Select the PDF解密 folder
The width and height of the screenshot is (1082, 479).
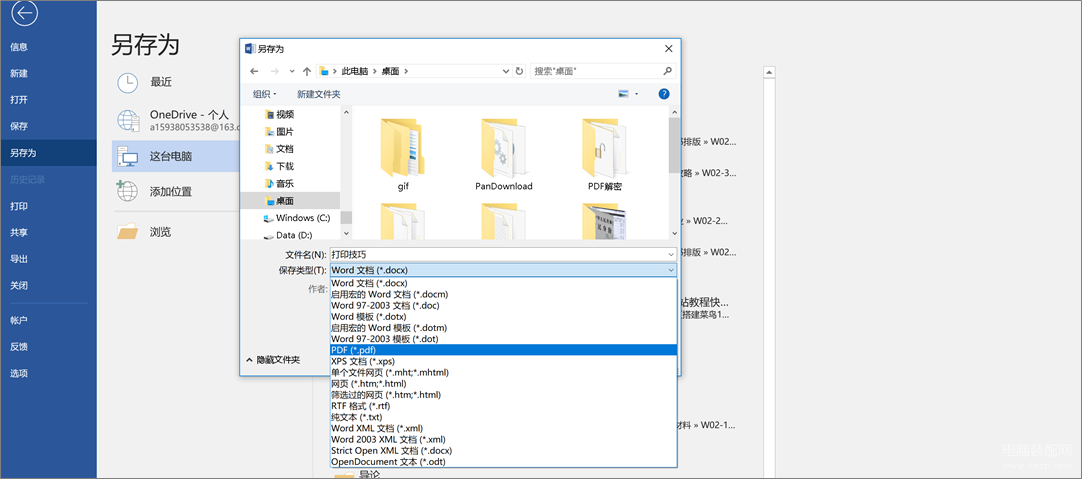(x=605, y=155)
